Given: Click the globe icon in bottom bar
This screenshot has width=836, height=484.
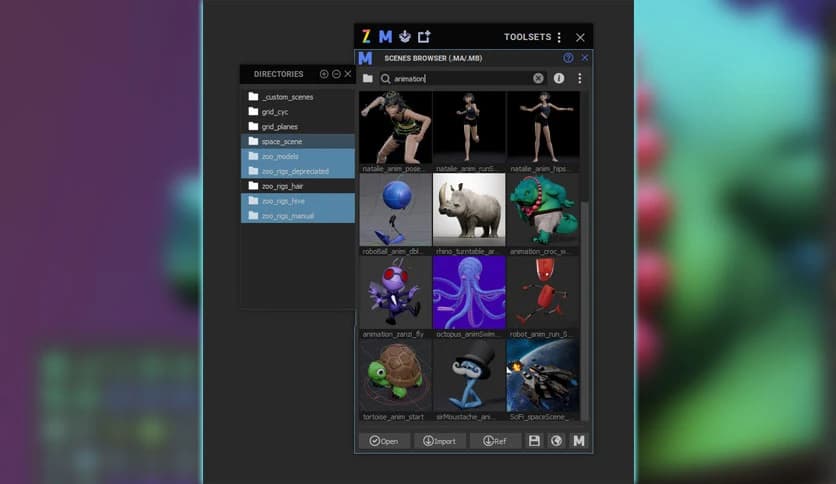Looking at the screenshot, I should pos(557,441).
